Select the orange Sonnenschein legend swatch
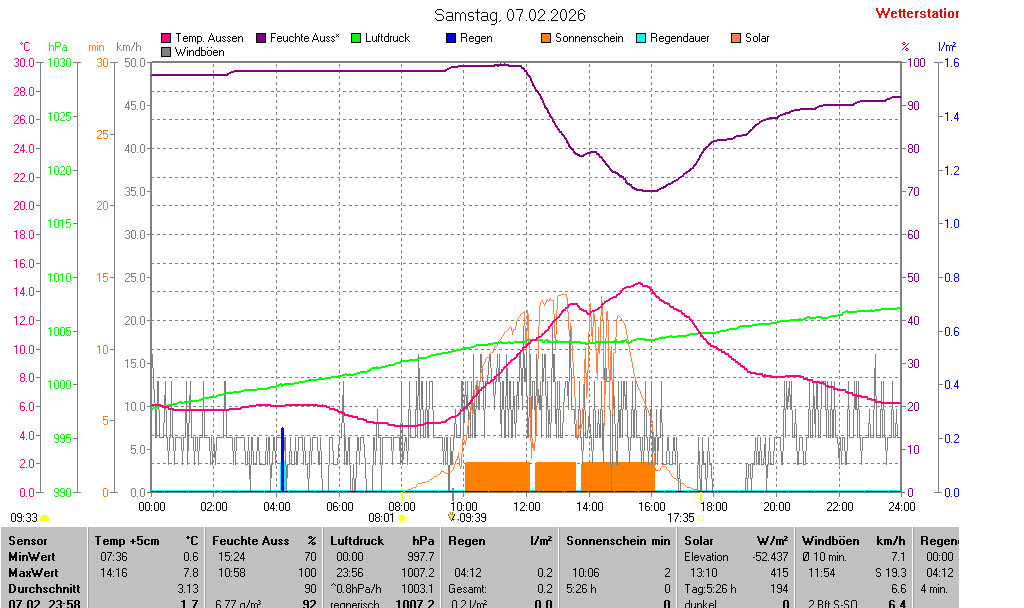1024x608 pixels. [x=546, y=38]
